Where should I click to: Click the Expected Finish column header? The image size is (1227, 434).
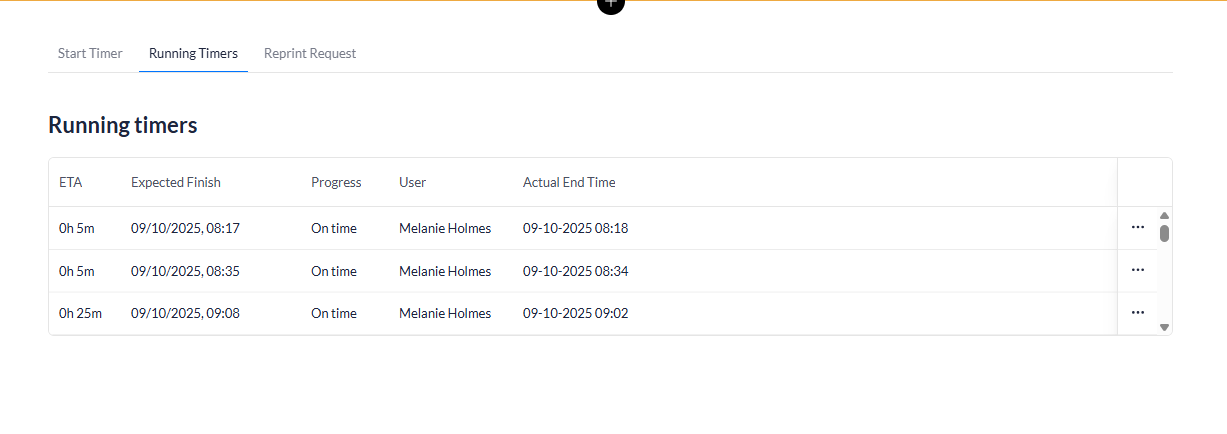176,182
